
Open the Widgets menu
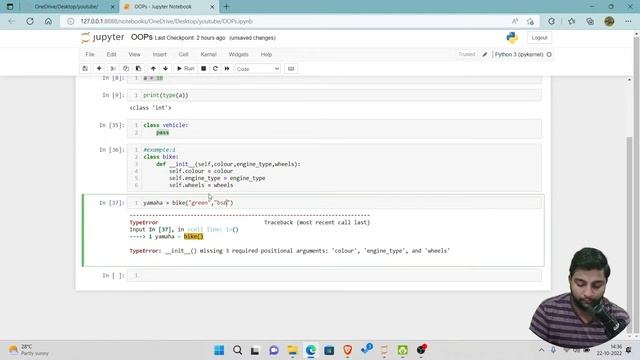point(238,54)
